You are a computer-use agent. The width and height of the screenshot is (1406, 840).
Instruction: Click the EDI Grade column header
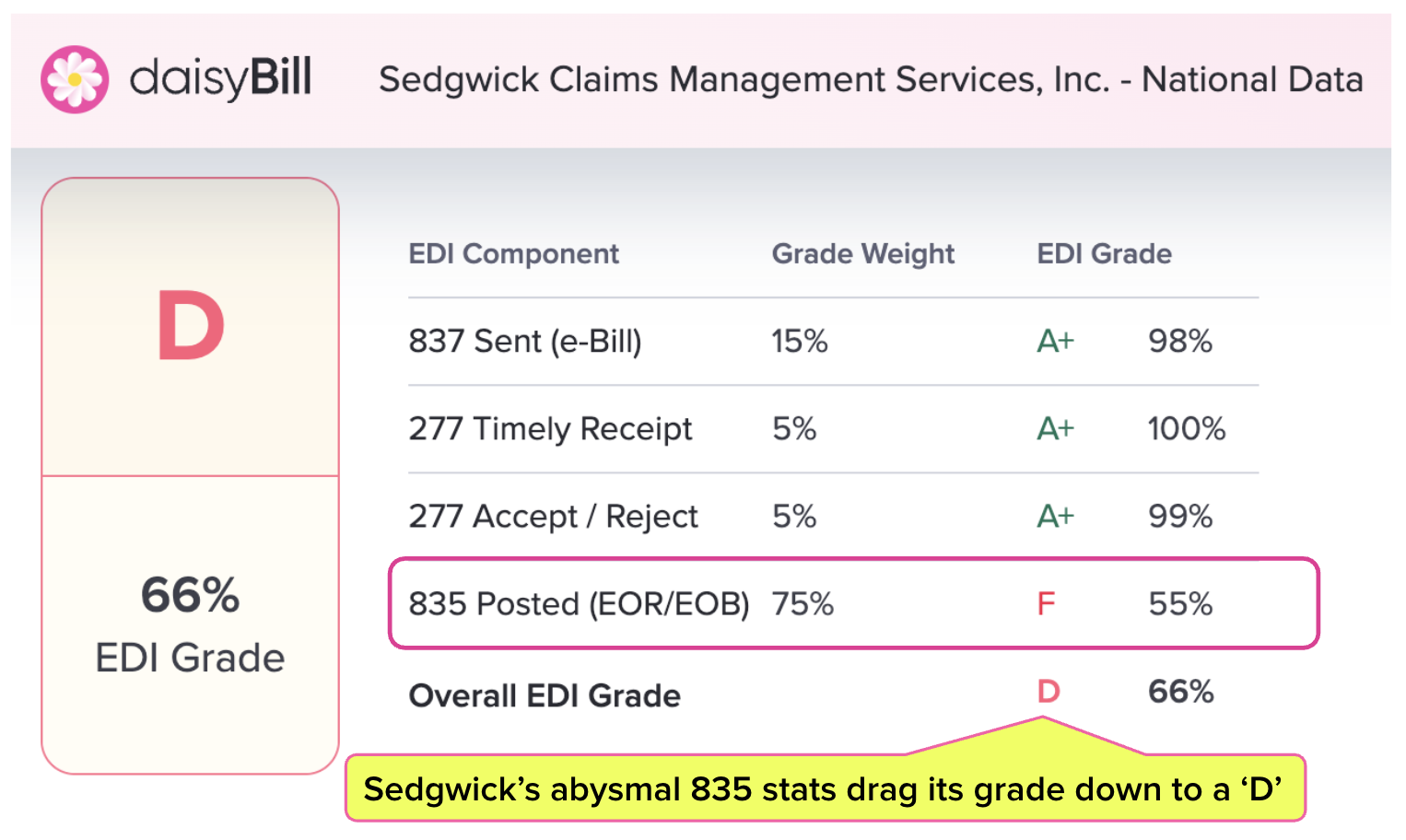1104,254
